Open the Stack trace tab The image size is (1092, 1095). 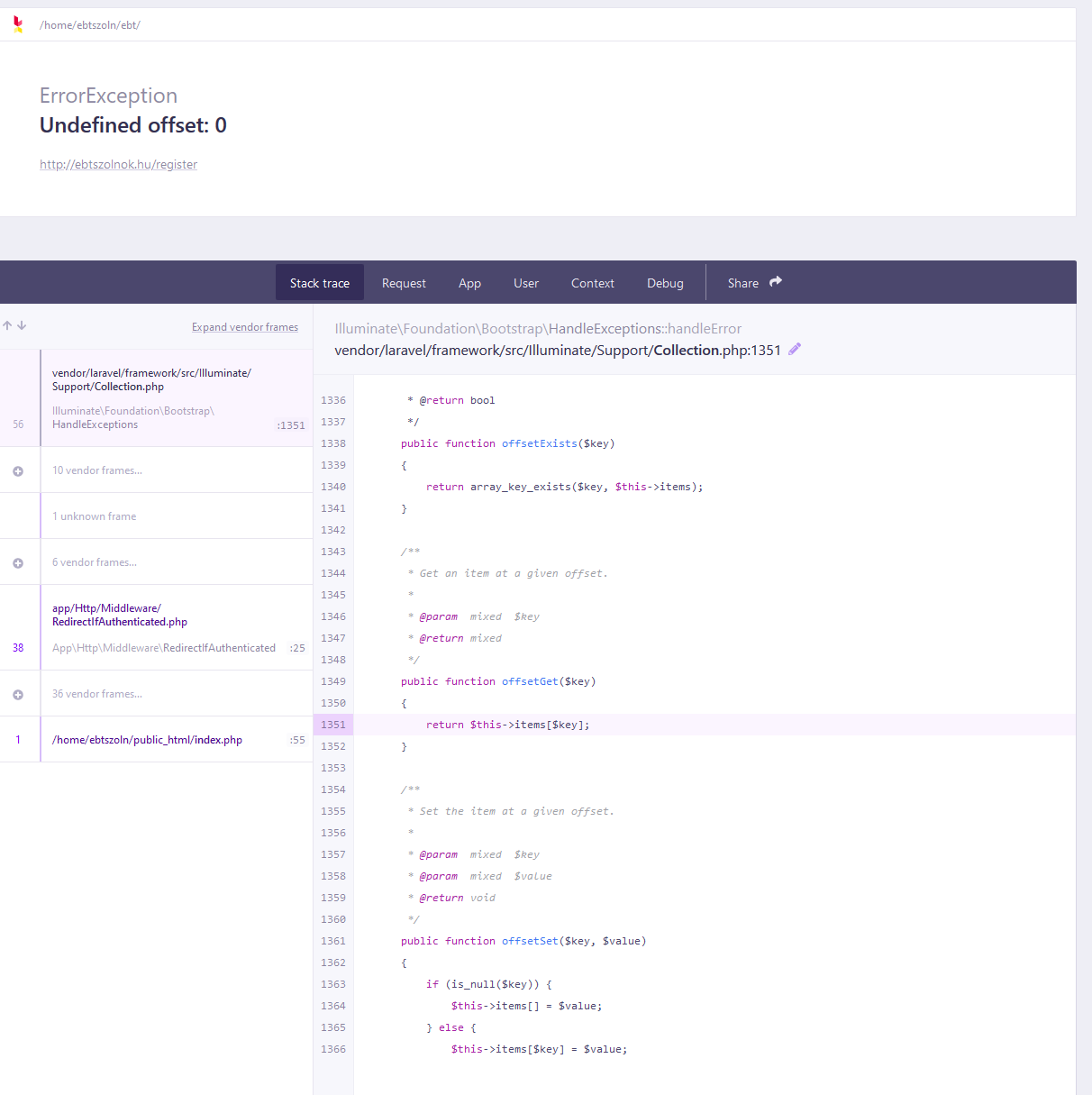[320, 283]
